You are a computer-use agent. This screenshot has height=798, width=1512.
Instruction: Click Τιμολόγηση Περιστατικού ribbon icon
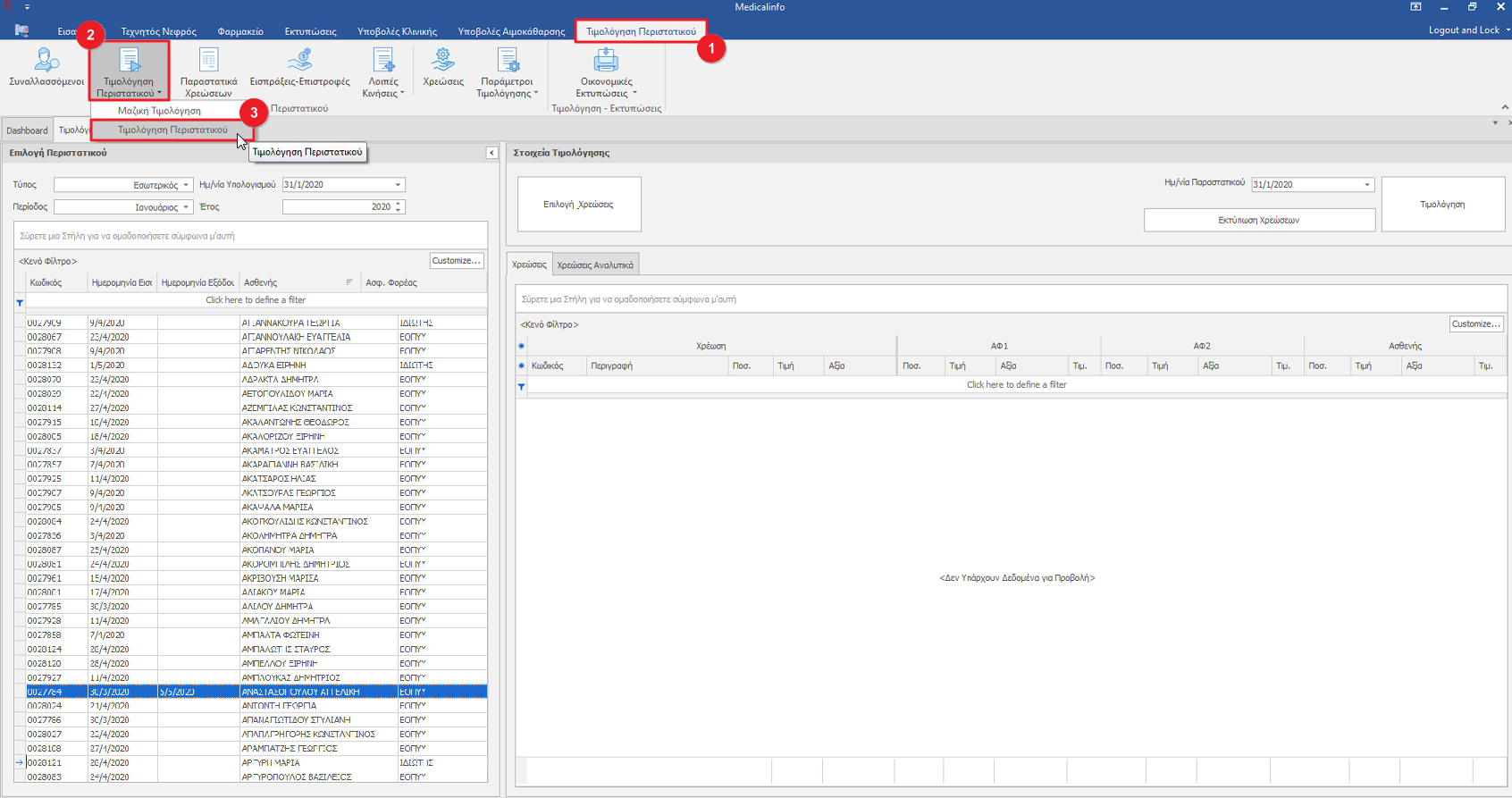pyautogui.click(x=129, y=62)
